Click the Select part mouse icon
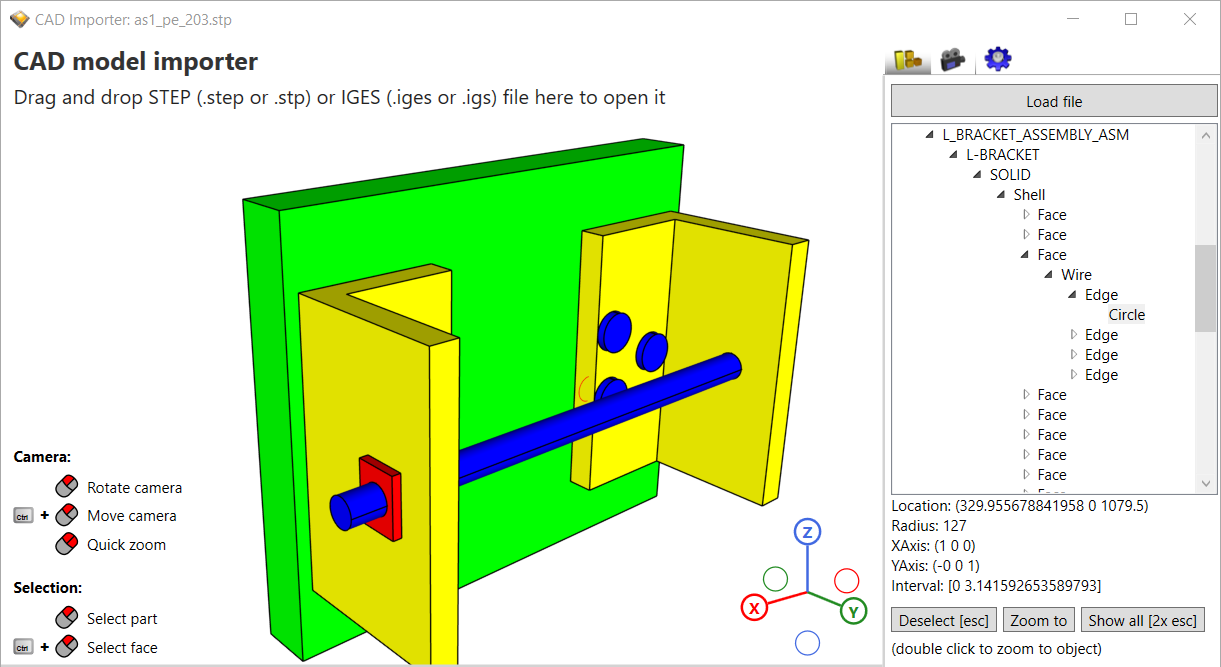 [x=65, y=618]
